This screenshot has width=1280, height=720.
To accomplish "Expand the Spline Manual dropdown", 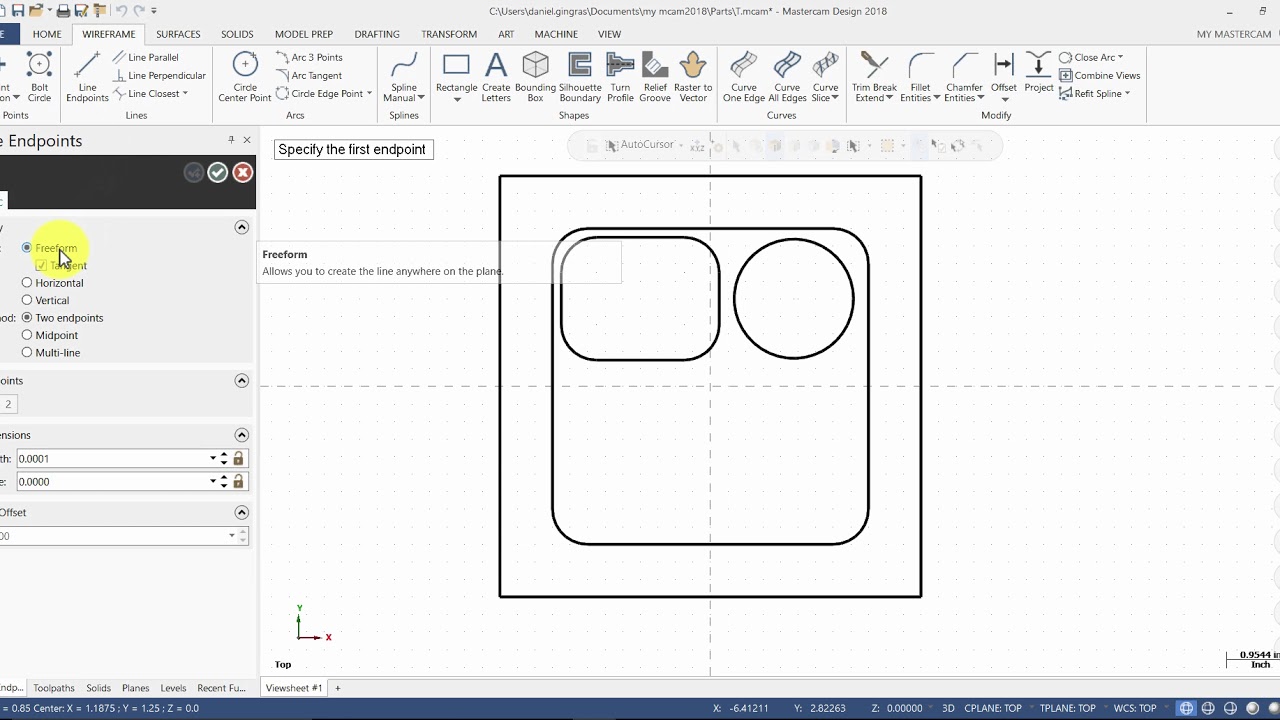I will click(x=421, y=98).
